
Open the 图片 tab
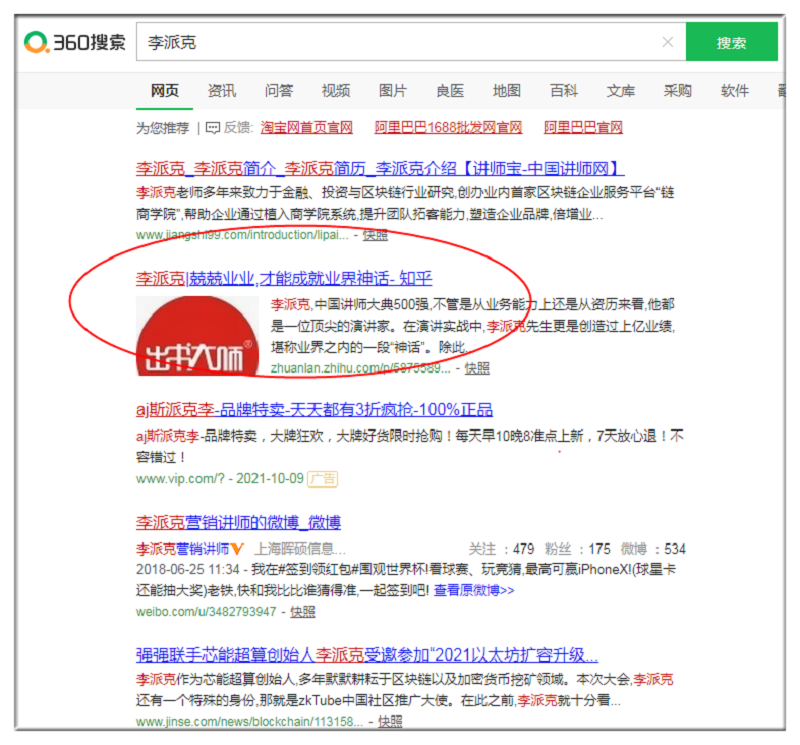(x=393, y=91)
